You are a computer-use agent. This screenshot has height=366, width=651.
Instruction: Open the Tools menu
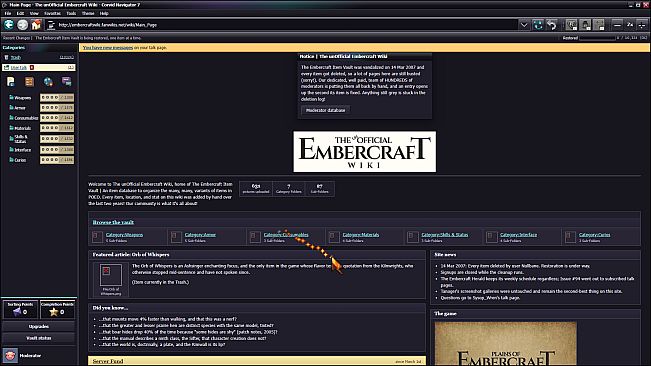coord(71,13)
